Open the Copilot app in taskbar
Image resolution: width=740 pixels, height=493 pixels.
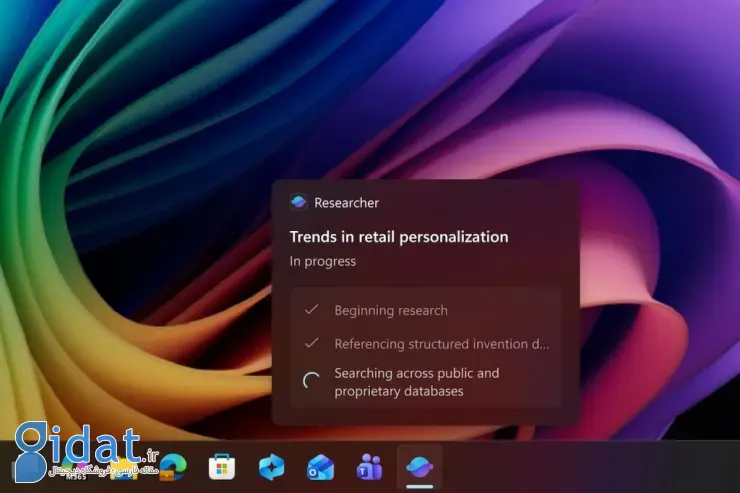click(272, 466)
